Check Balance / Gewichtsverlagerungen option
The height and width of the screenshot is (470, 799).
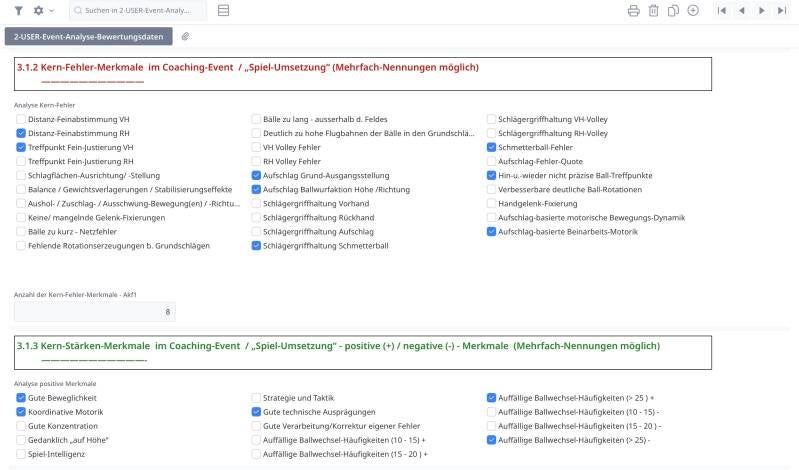pyautogui.click(x=21, y=189)
